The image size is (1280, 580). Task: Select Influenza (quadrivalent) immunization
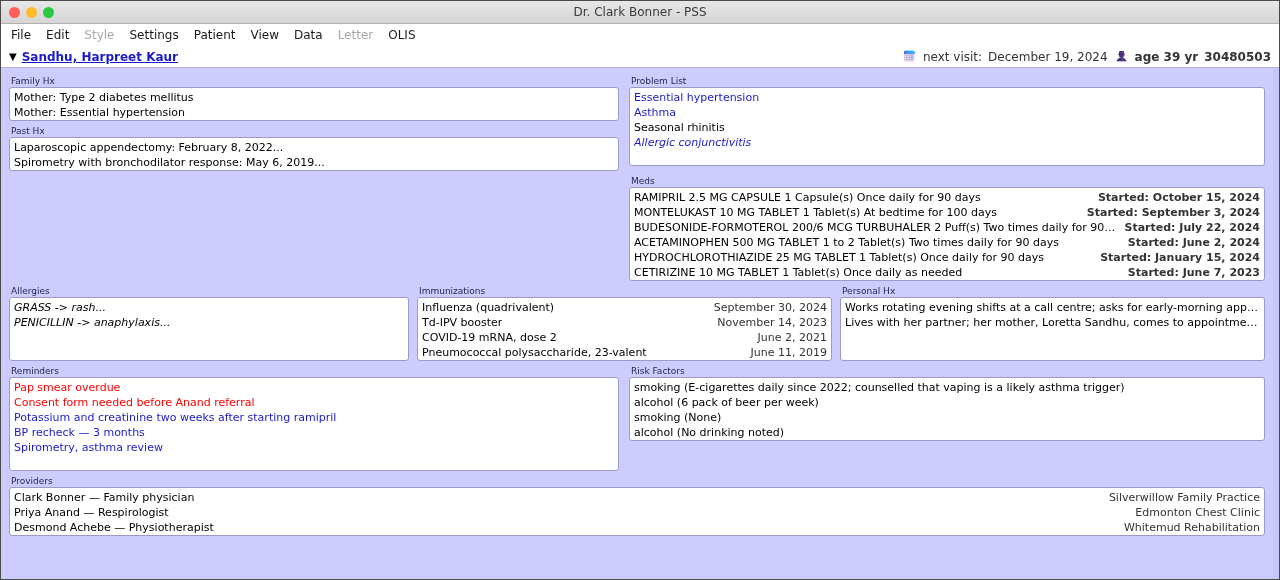tap(624, 308)
